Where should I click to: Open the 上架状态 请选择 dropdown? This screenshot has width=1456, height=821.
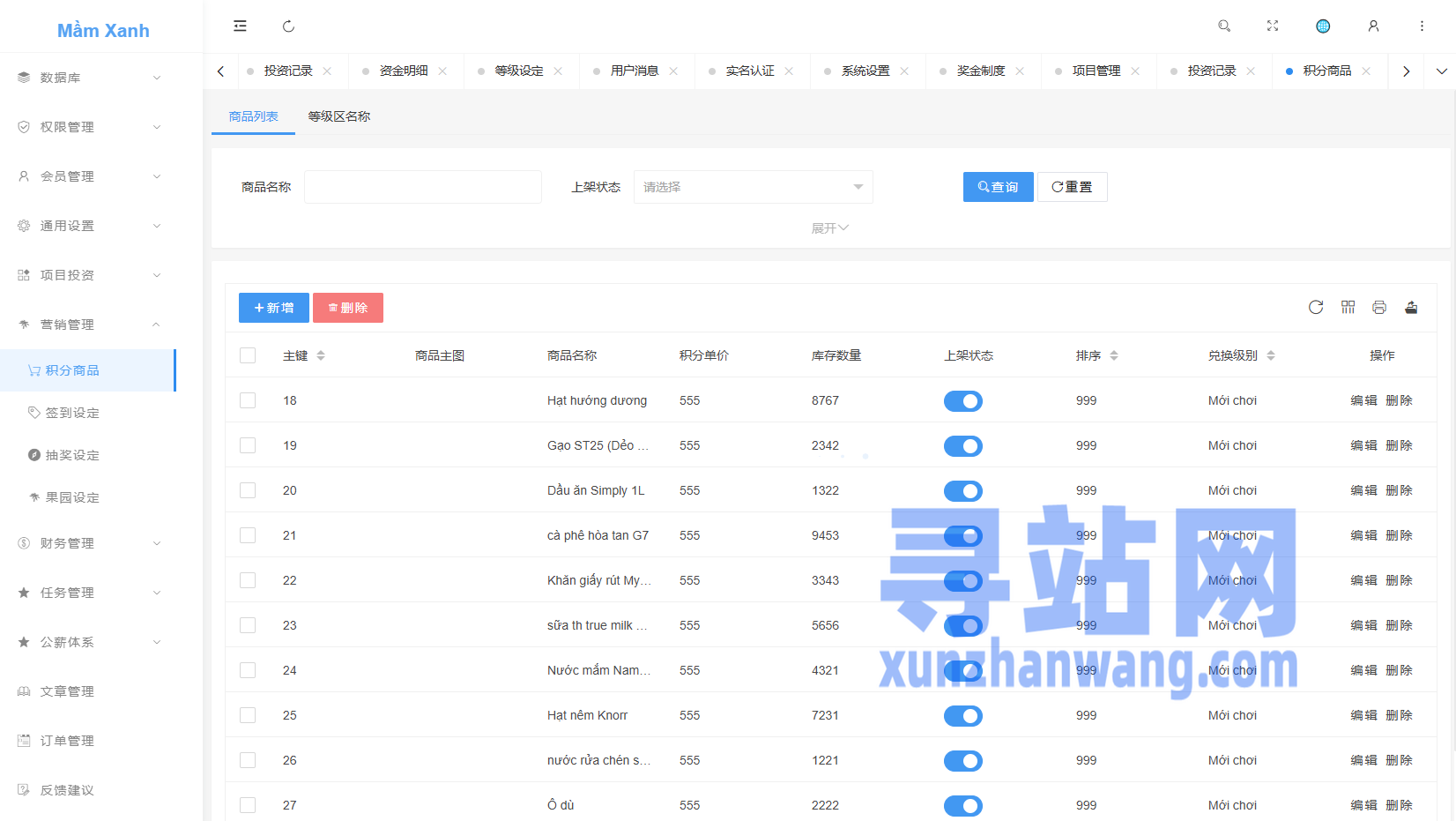(x=754, y=187)
